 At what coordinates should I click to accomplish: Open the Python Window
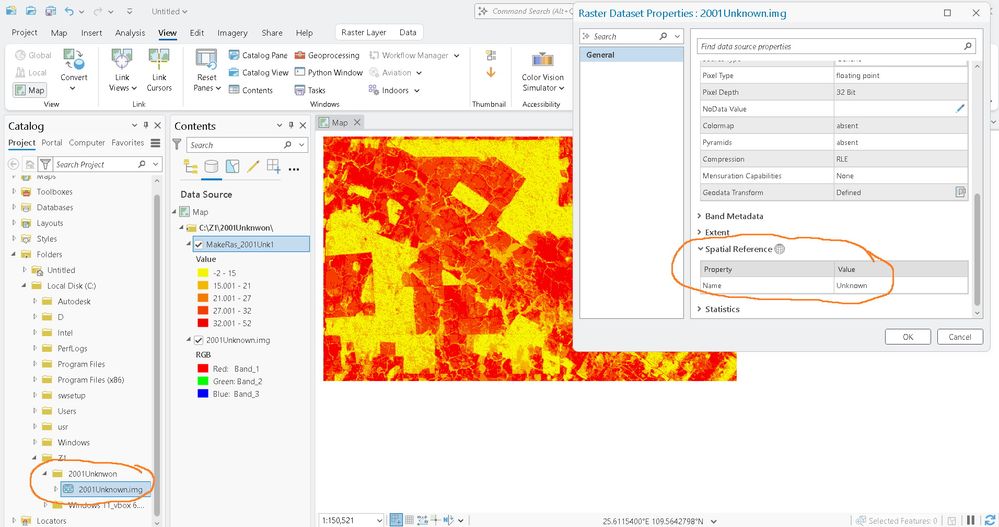tap(328, 73)
